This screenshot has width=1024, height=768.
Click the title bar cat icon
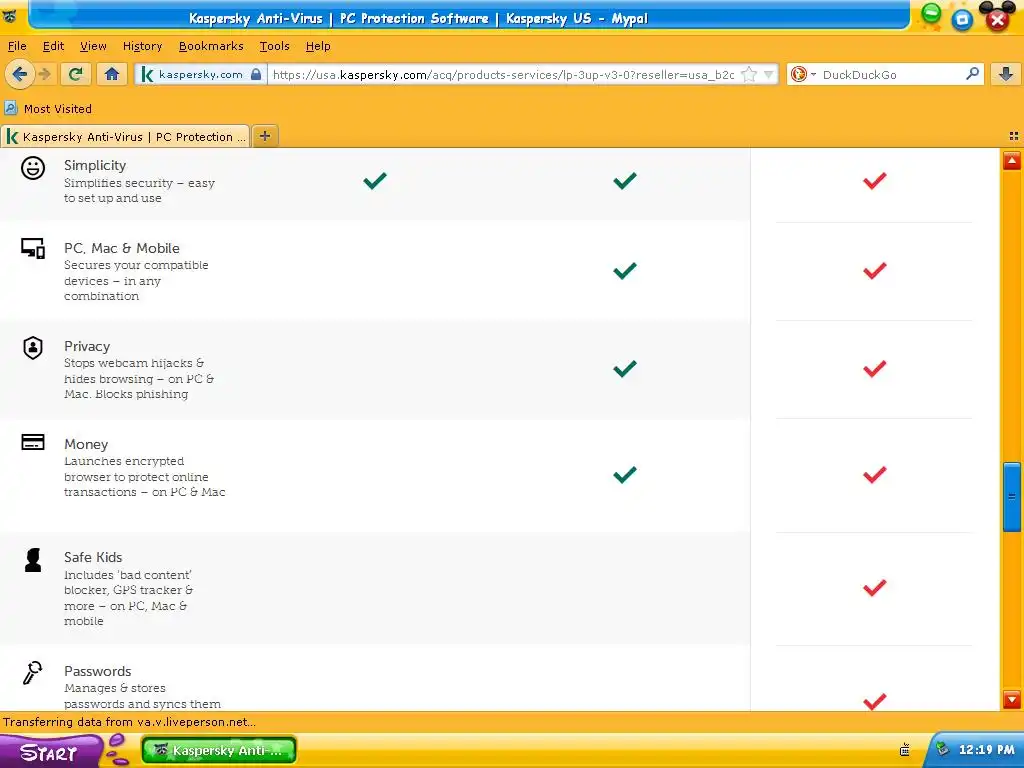click(10, 15)
